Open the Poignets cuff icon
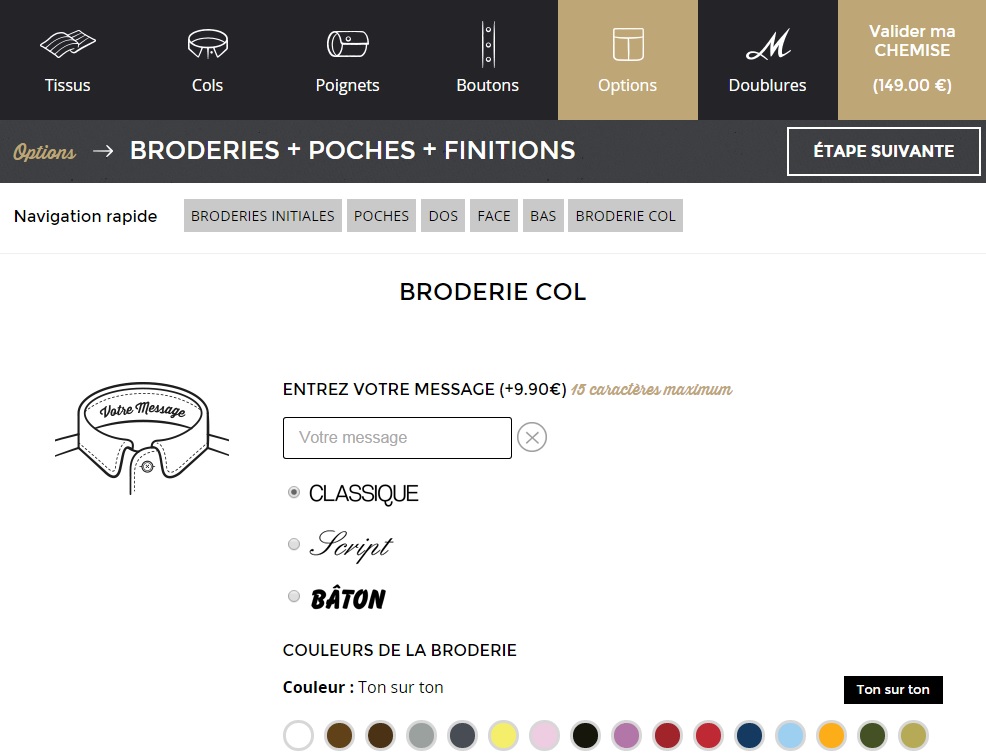 tap(347, 44)
